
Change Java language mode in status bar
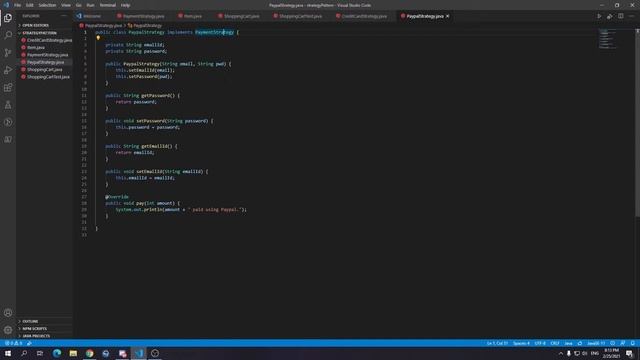pyautogui.click(x=568, y=343)
